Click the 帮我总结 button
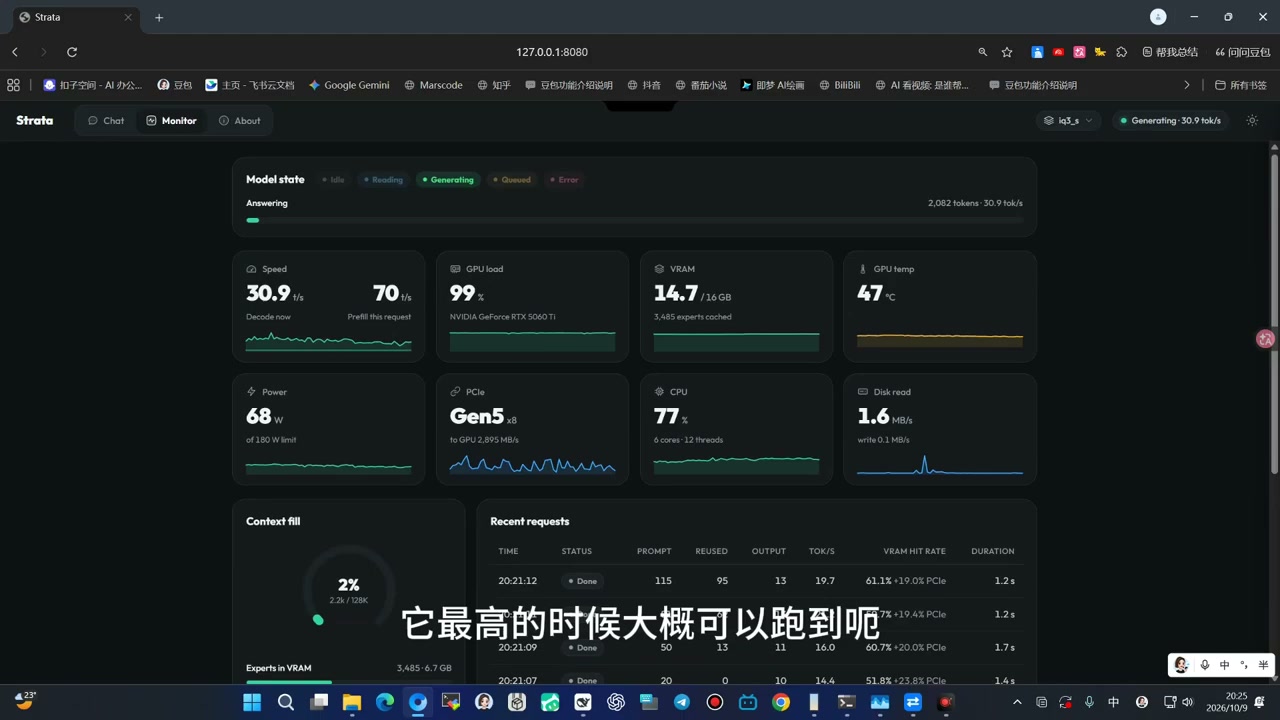1280x720 pixels. tap(1171, 52)
